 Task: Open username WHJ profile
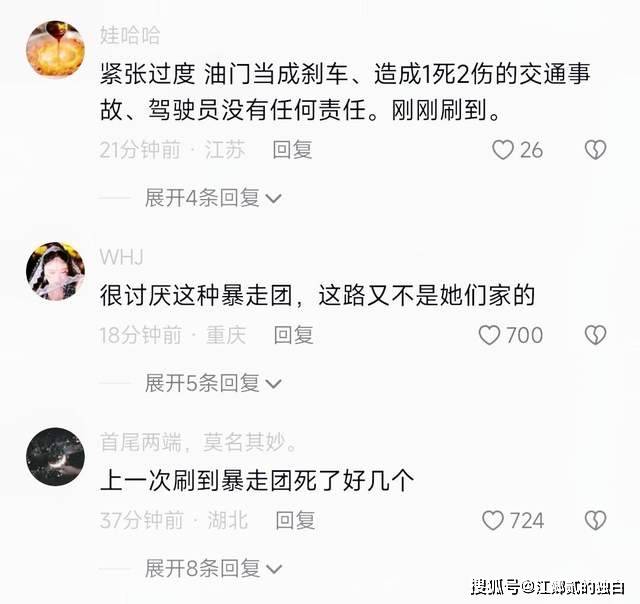point(122,258)
